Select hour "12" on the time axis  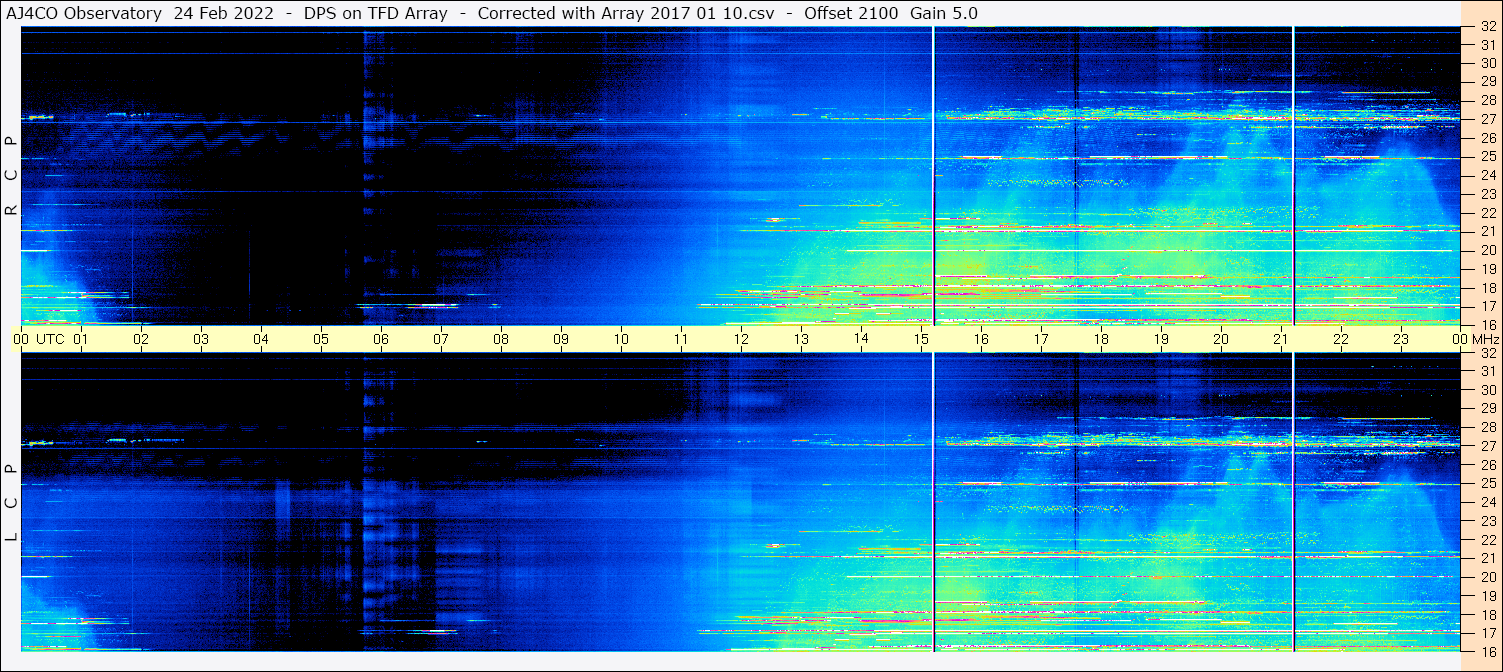741,339
